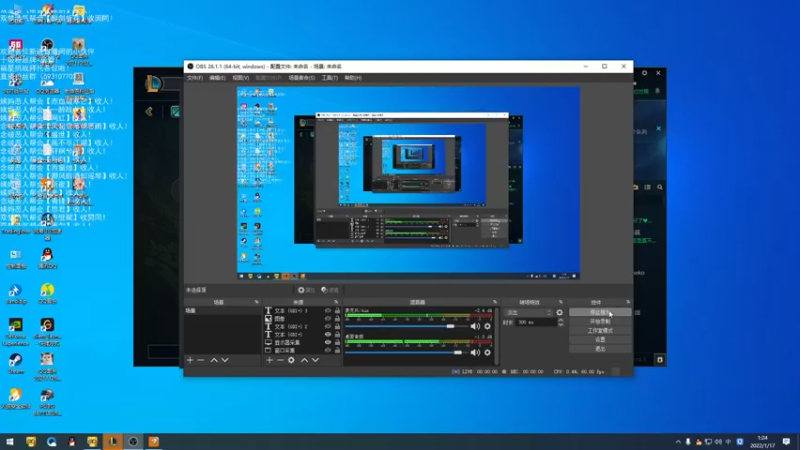This screenshot has height=450, width=800.
Task: Open the 工具(T) menu in OBS
Action: pyautogui.click(x=330, y=78)
